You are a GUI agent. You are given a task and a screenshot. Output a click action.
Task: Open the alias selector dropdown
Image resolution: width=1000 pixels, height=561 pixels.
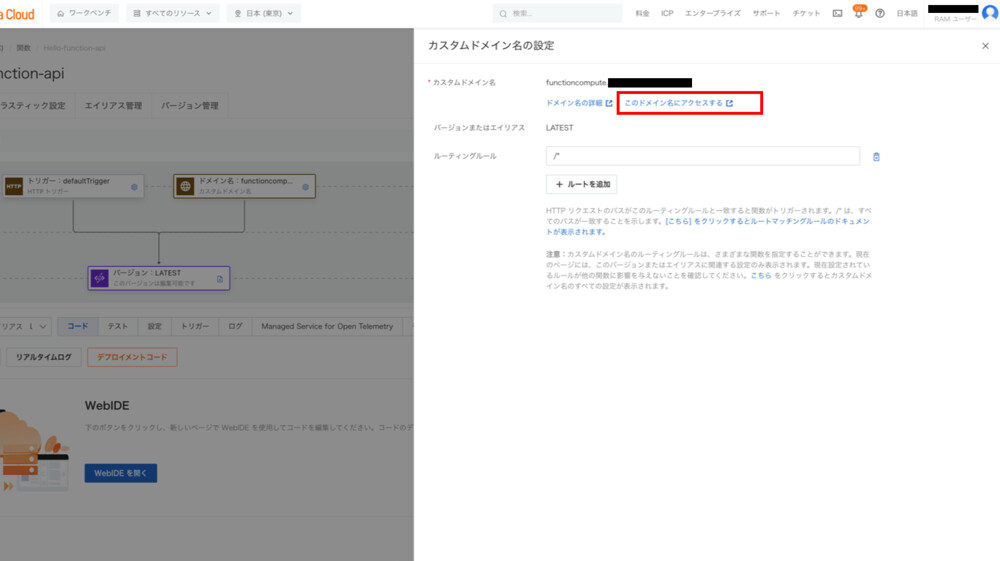[x=24, y=326]
